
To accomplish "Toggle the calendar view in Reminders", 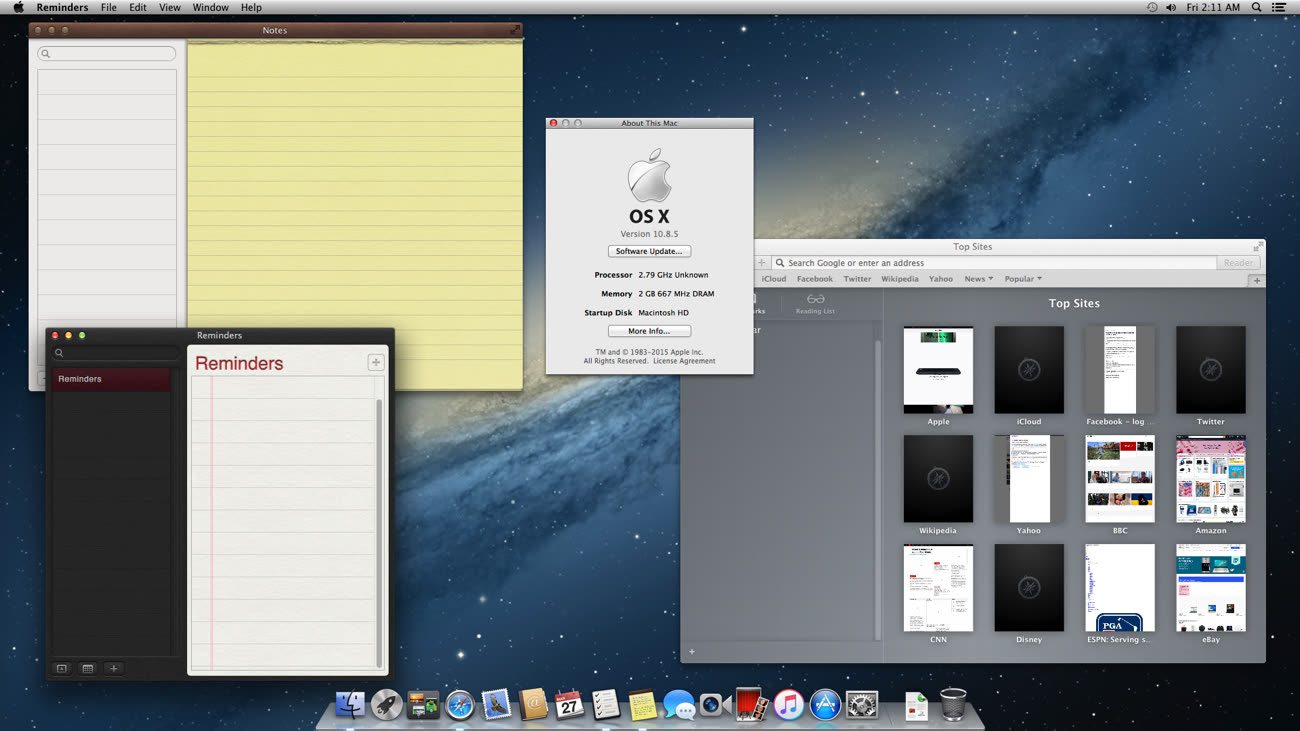I will coord(88,668).
